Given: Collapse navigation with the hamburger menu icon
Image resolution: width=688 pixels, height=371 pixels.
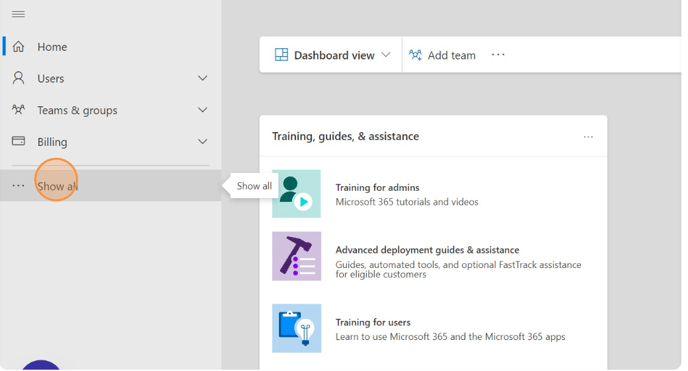Looking at the screenshot, I should (x=18, y=14).
